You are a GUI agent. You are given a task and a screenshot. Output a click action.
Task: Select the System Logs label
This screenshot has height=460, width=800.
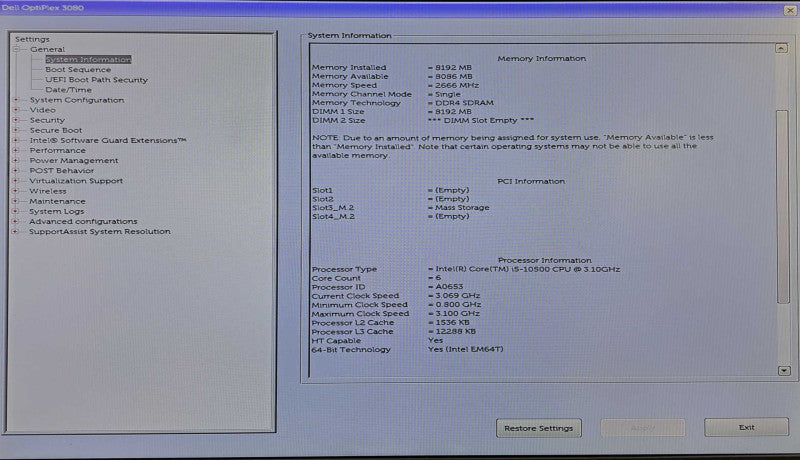[x=57, y=211]
